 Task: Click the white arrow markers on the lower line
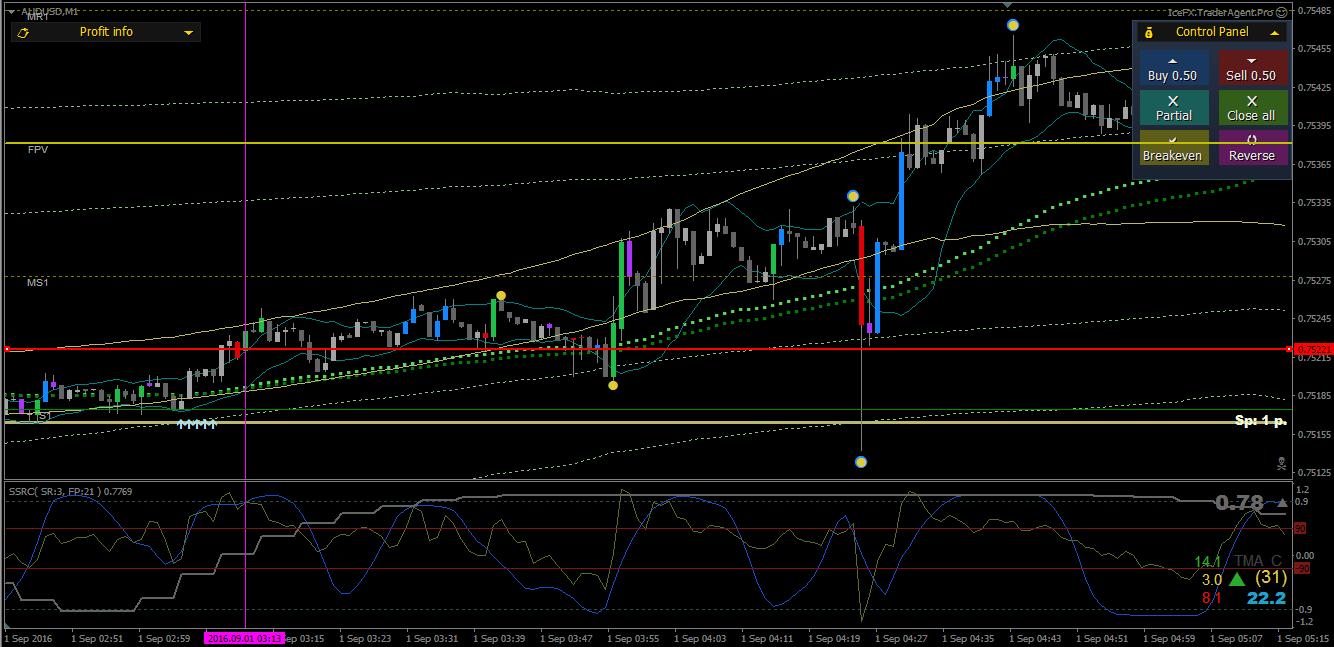coord(197,424)
